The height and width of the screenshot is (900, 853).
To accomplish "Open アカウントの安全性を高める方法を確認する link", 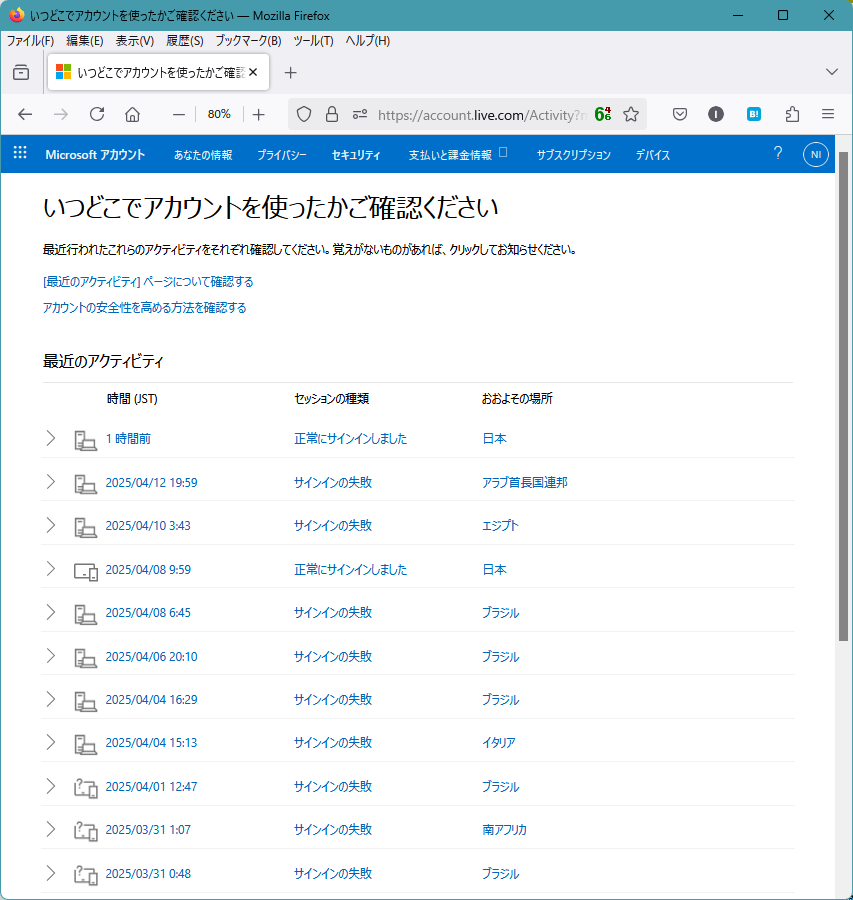I will [145, 308].
